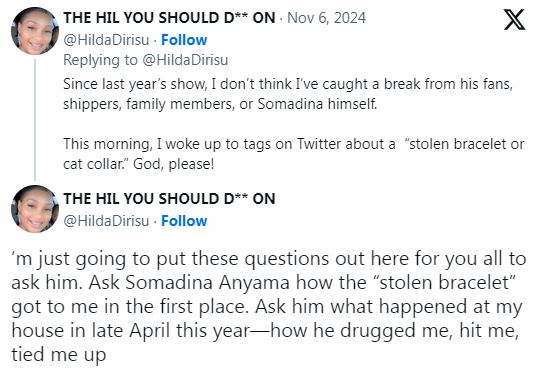Click display name beside the Nov 6 date
The width and height of the screenshot is (540, 372).
pos(169,18)
